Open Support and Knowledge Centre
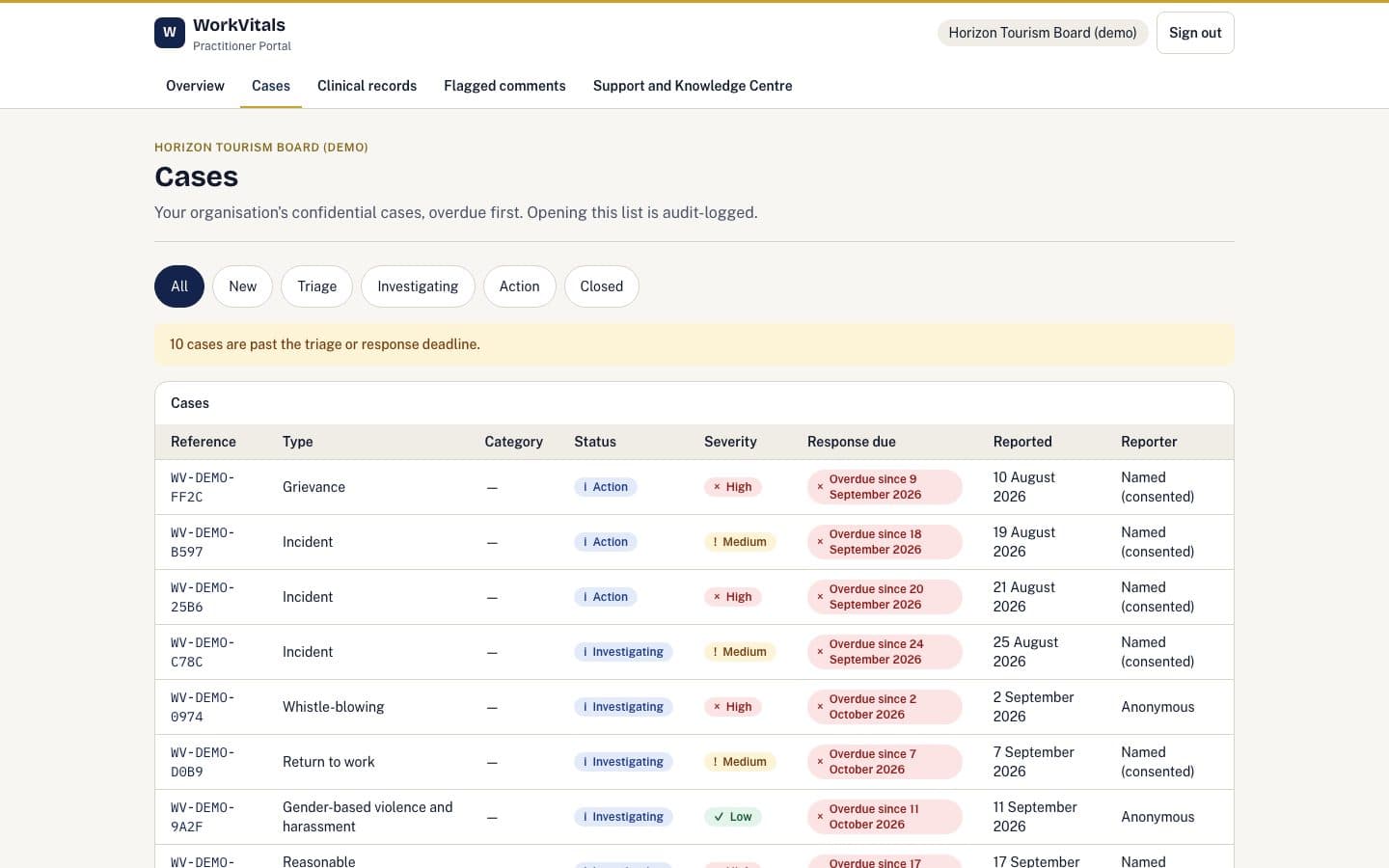 tap(693, 86)
